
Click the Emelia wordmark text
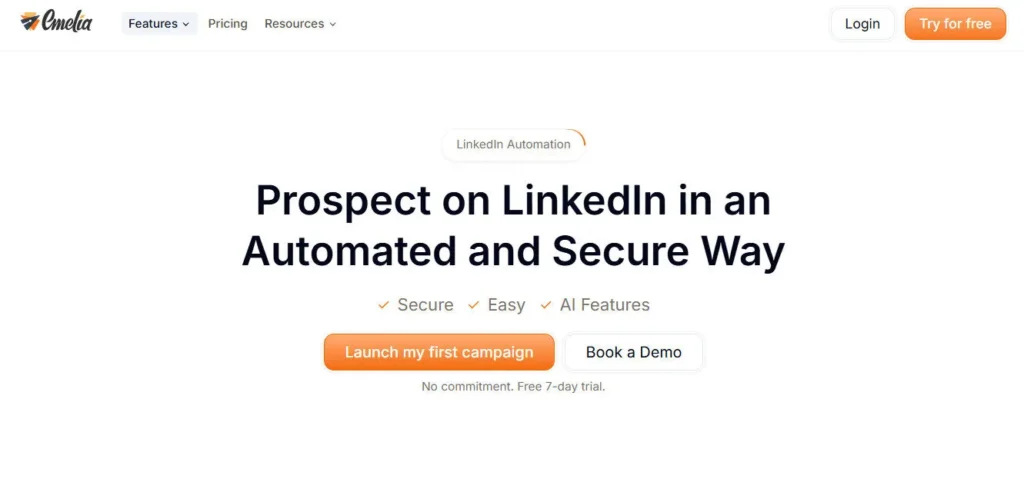coord(68,21)
